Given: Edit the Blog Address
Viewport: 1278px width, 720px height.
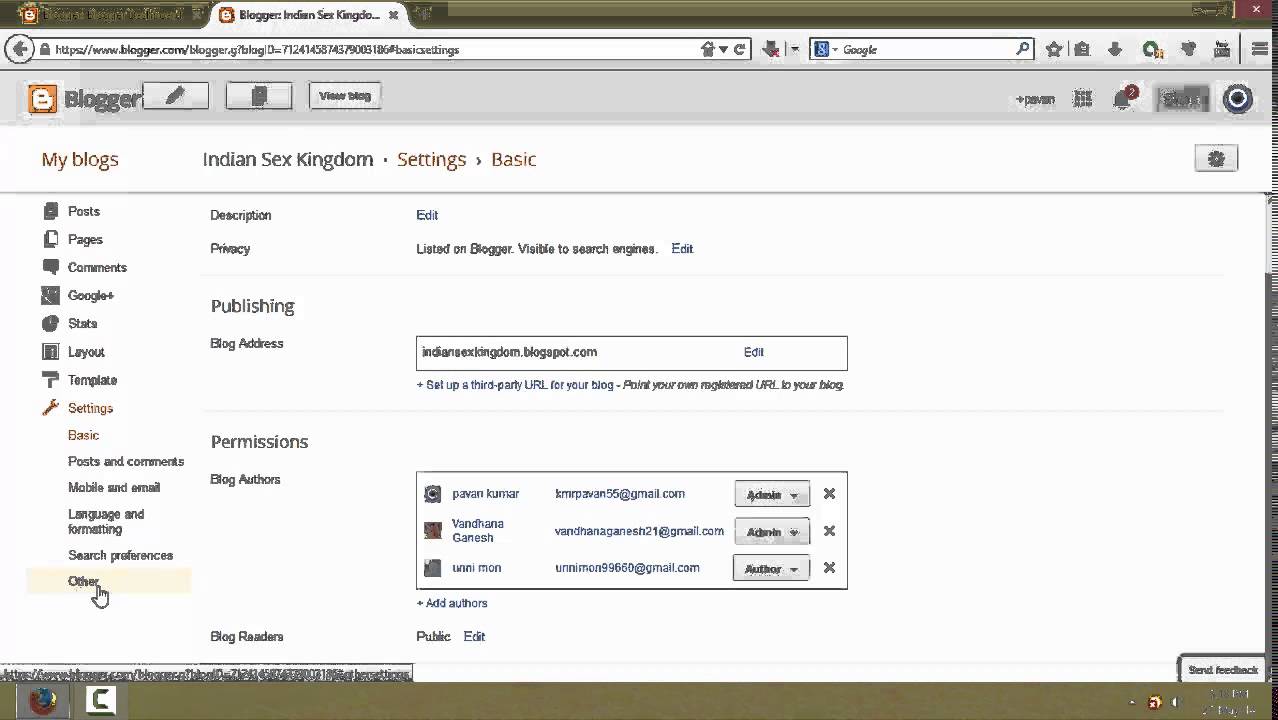Looking at the screenshot, I should pos(754,352).
